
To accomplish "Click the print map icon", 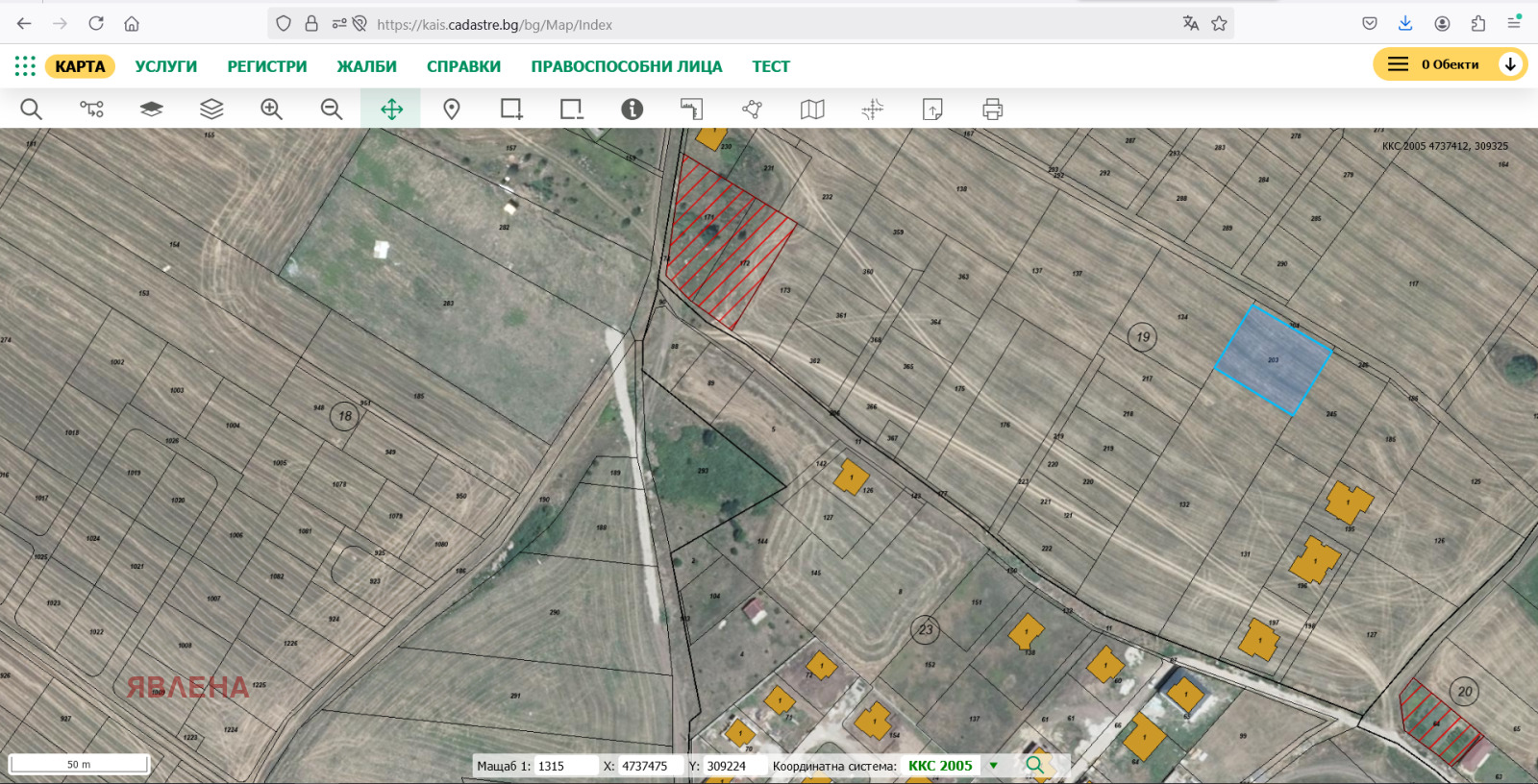I will (x=992, y=110).
